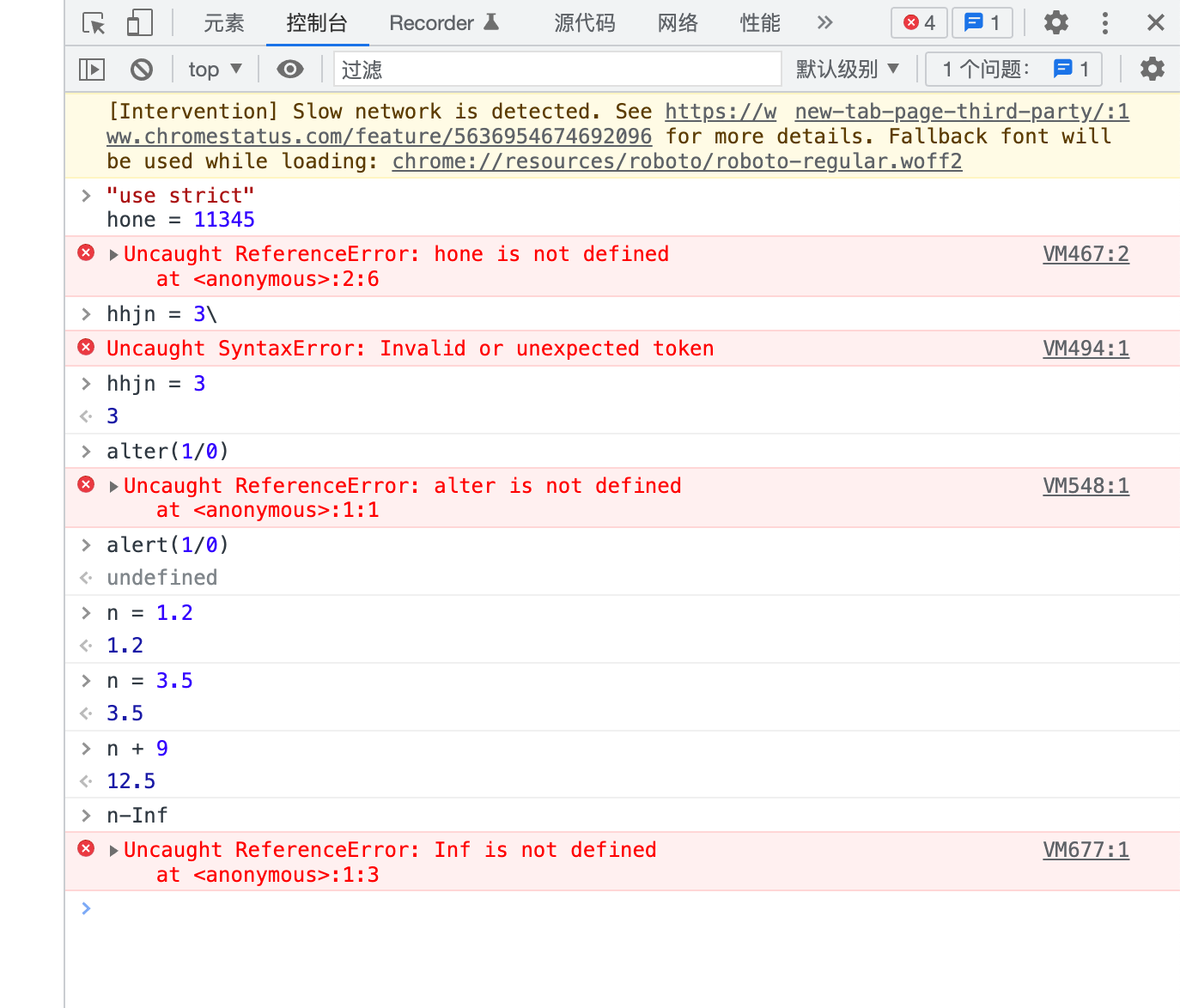1180x1008 pixels.
Task: Switch to the 源代码 tab
Action: tap(585, 23)
